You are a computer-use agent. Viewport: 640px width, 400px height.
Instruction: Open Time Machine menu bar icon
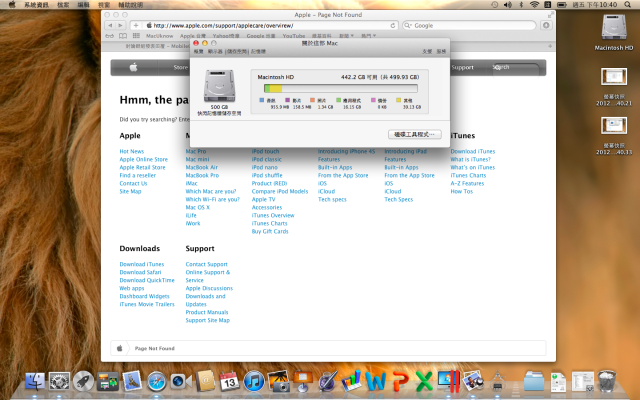(x=494, y=4)
